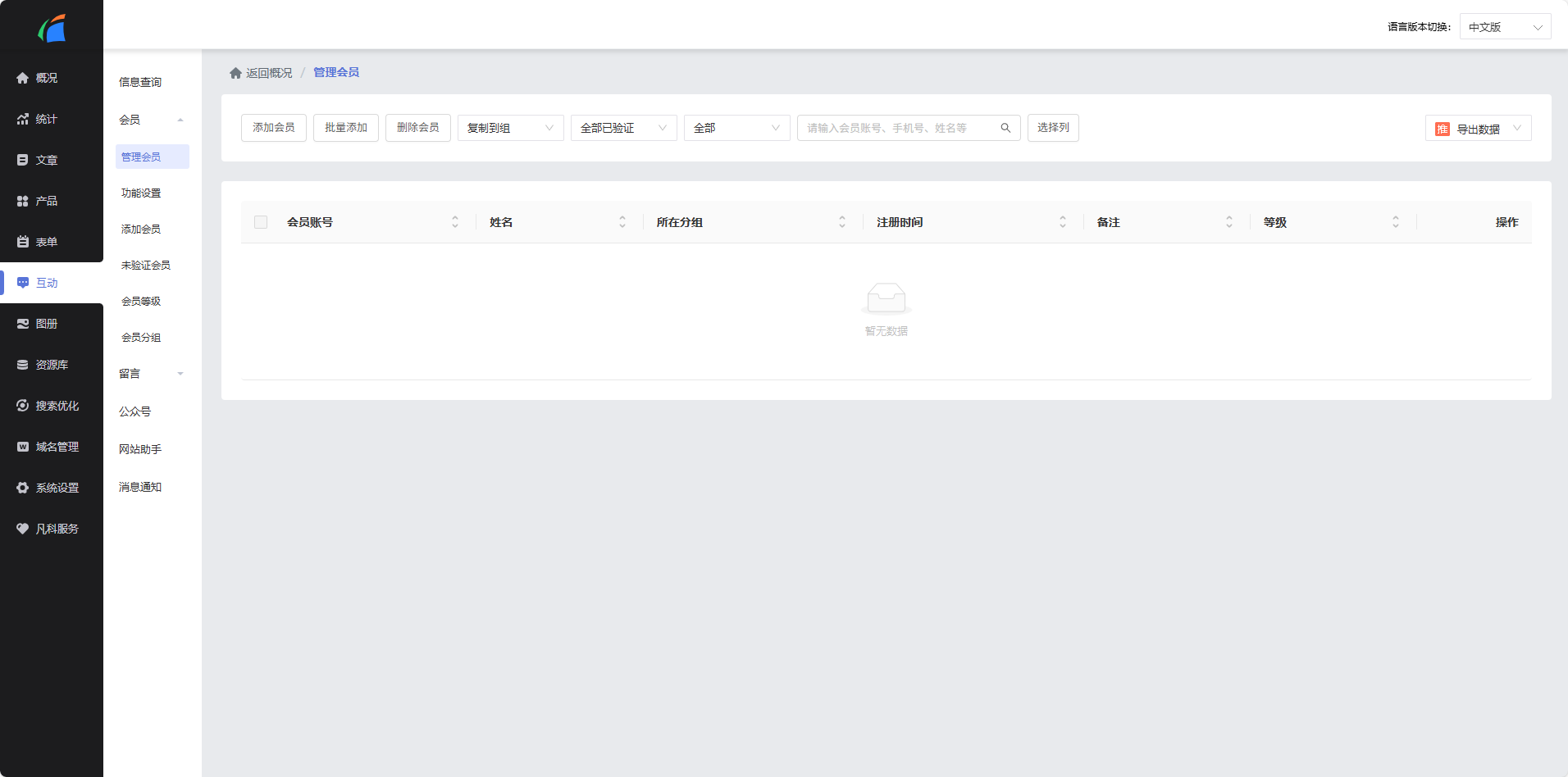
Task: Click the 图册 album icon
Action: (x=23, y=324)
